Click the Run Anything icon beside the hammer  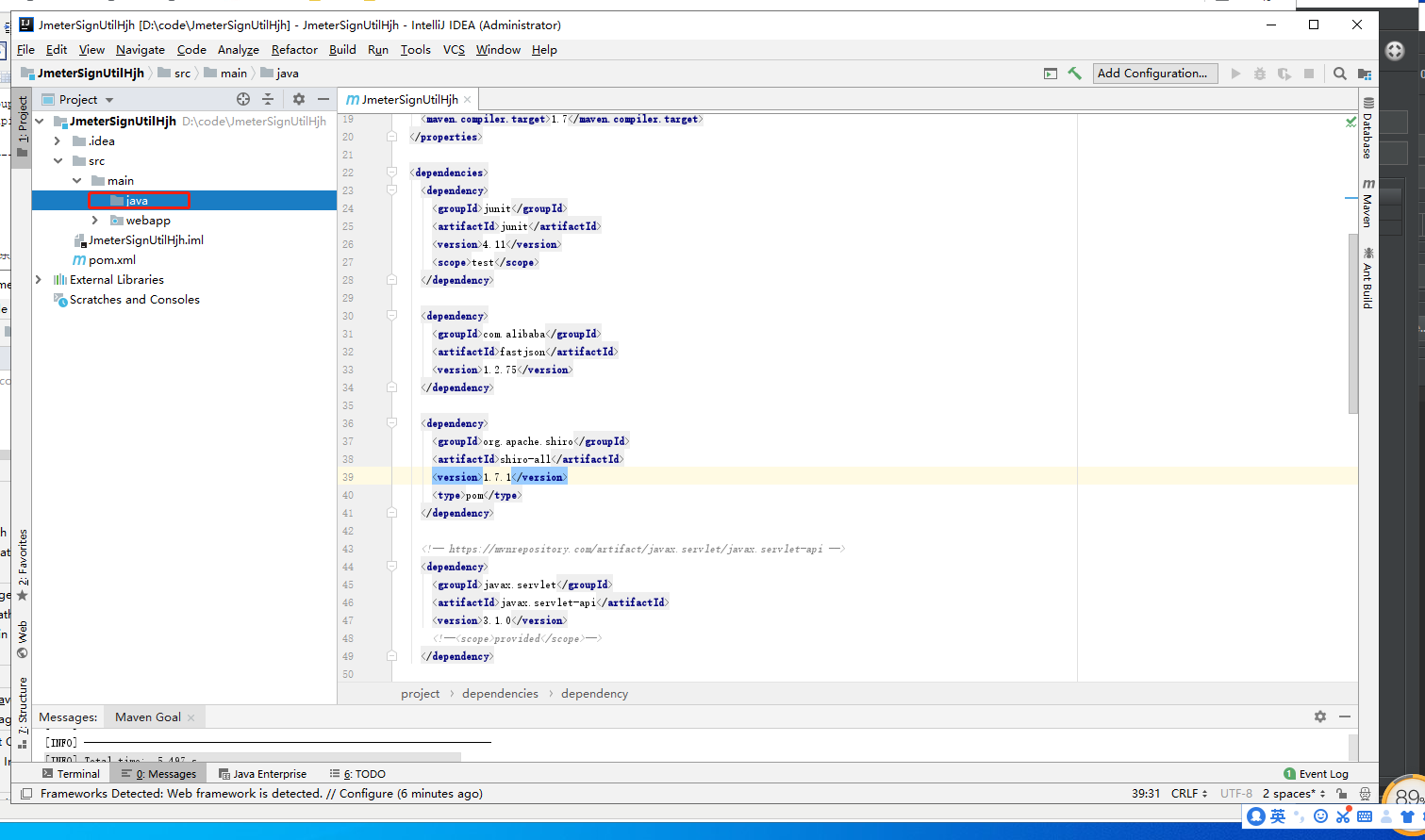pyautogui.click(x=1051, y=74)
